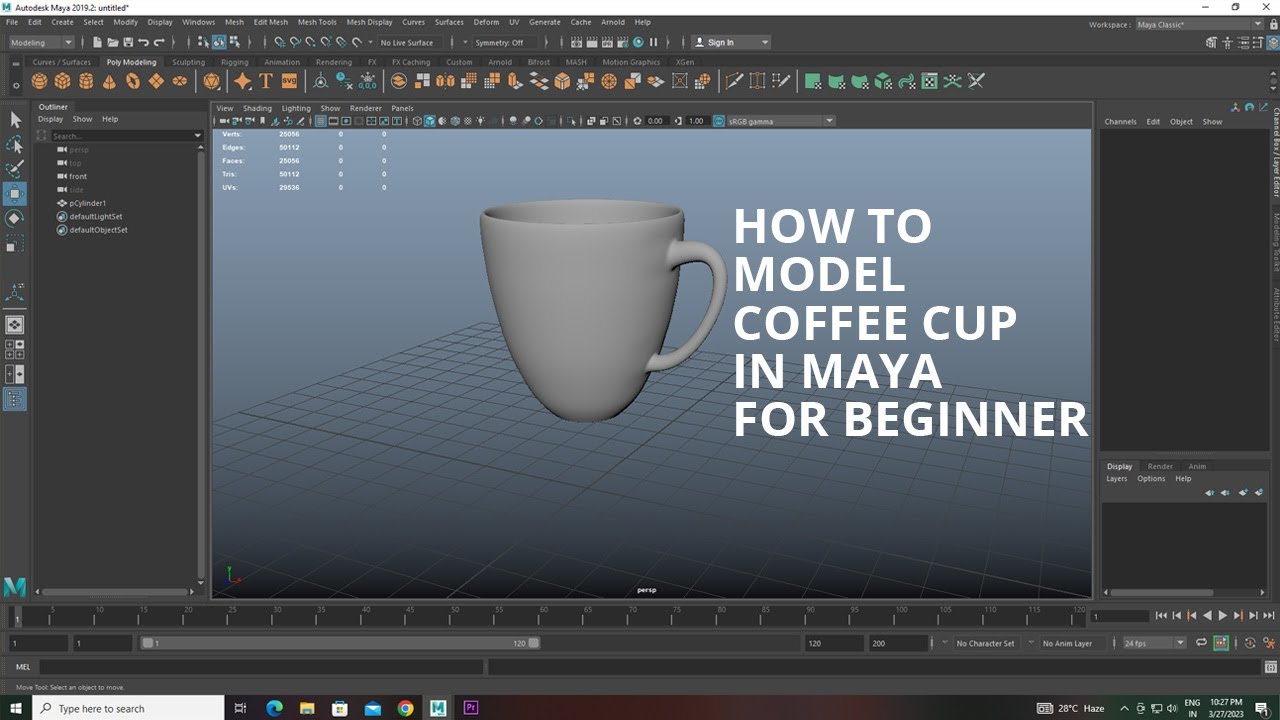
Task: Create a polygon cube from the shelf
Action: coord(62,82)
